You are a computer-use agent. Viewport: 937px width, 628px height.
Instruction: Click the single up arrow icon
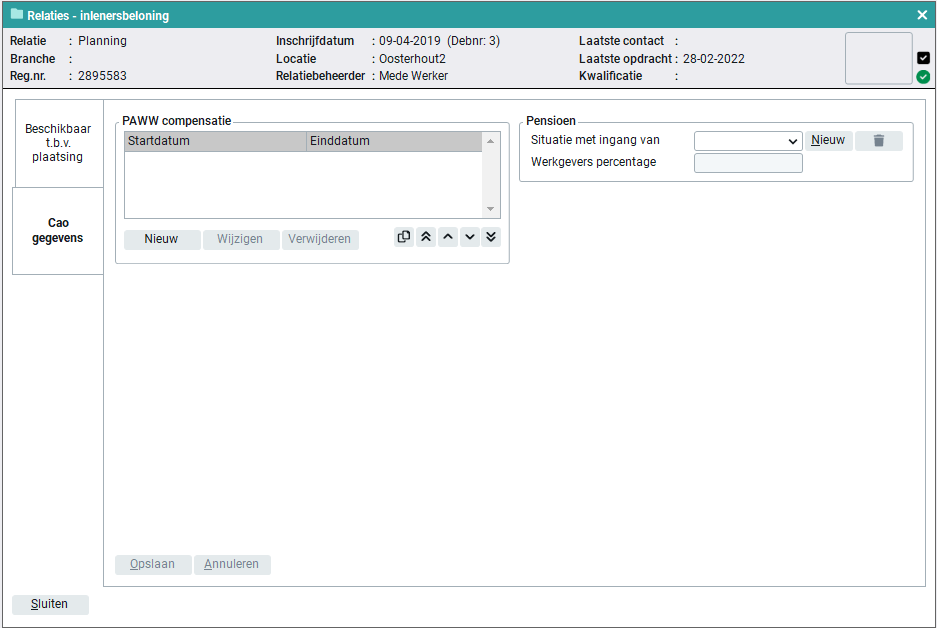(x=448, y=238)
